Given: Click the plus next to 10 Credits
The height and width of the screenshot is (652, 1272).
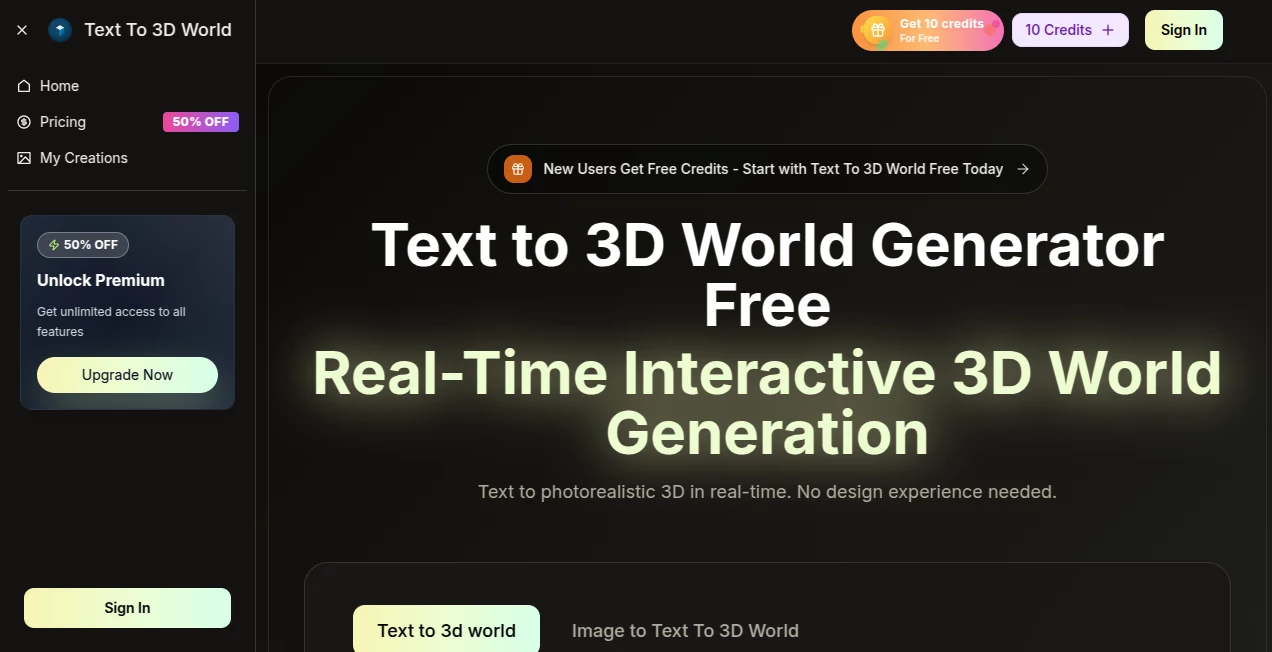Looking at the screenshot, I should tap(1108, 29).
